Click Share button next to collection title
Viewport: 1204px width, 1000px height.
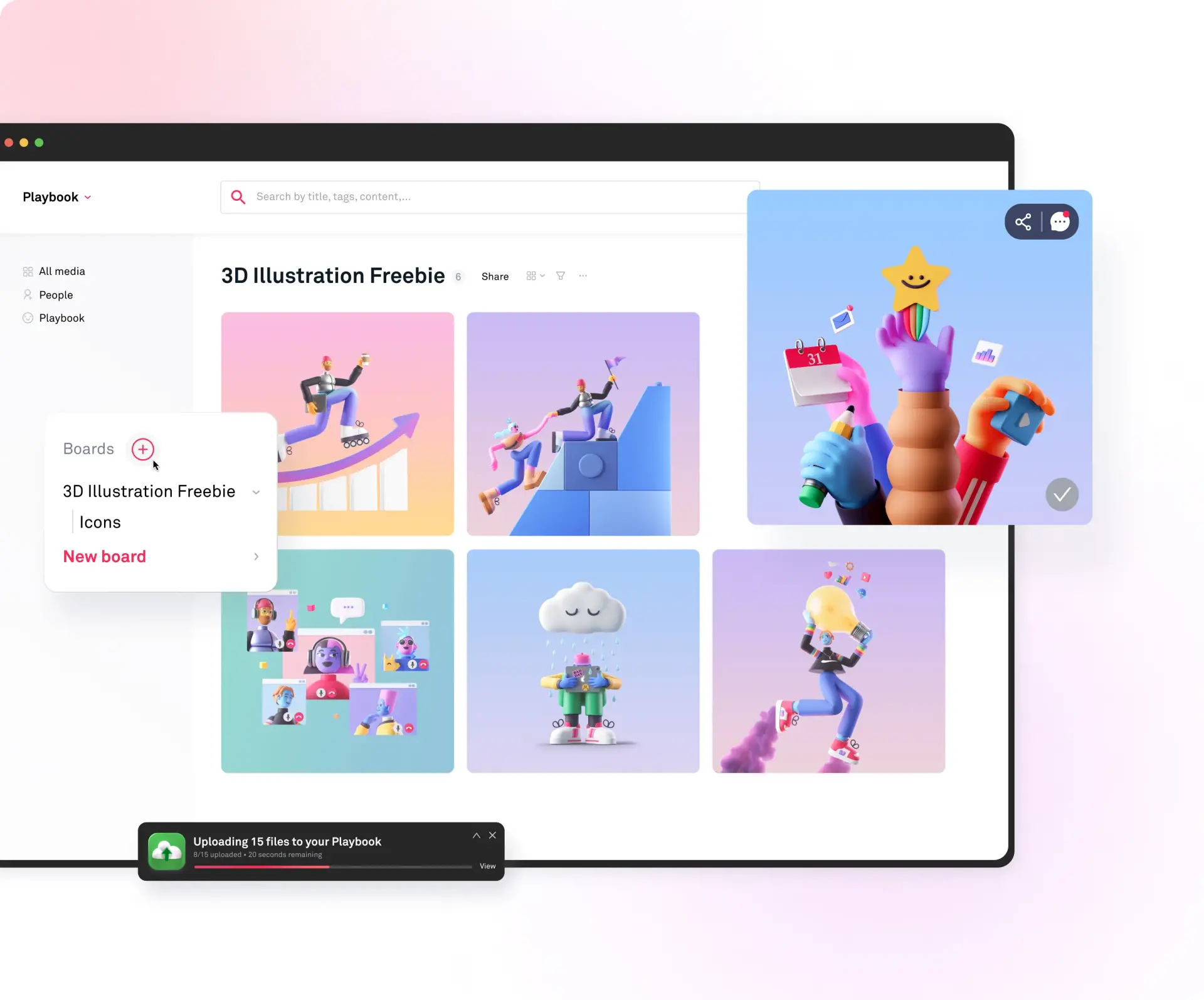point(494,276)
